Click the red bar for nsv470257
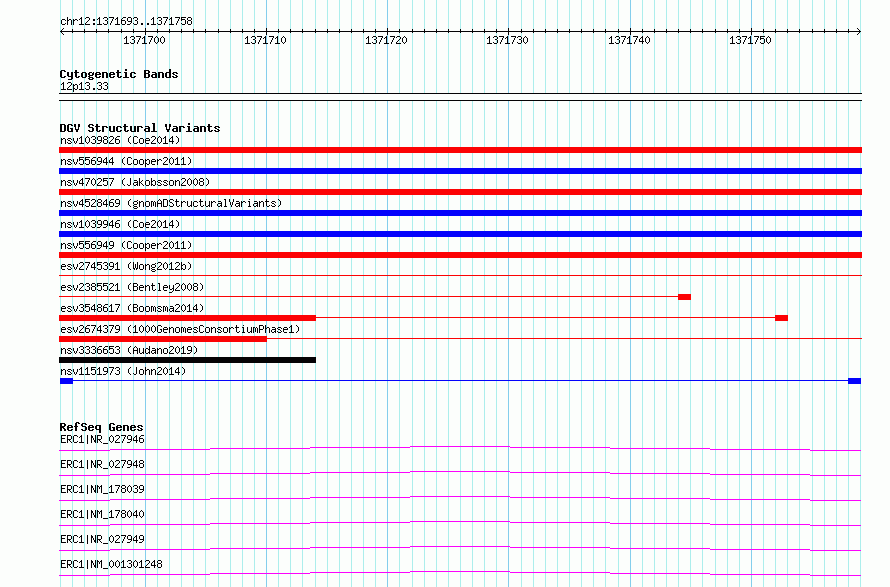Screen dimensions: 890x587 (x=460, y=192)
